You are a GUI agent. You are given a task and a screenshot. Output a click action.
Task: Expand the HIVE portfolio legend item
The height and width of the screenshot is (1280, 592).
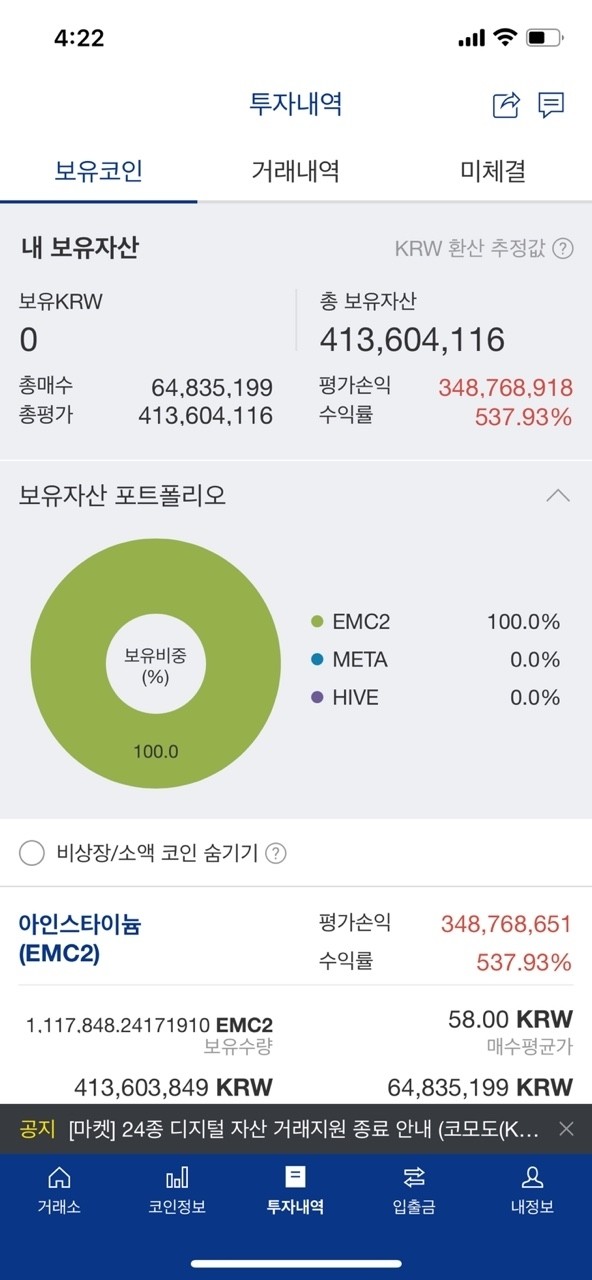(x=350, y=696)
